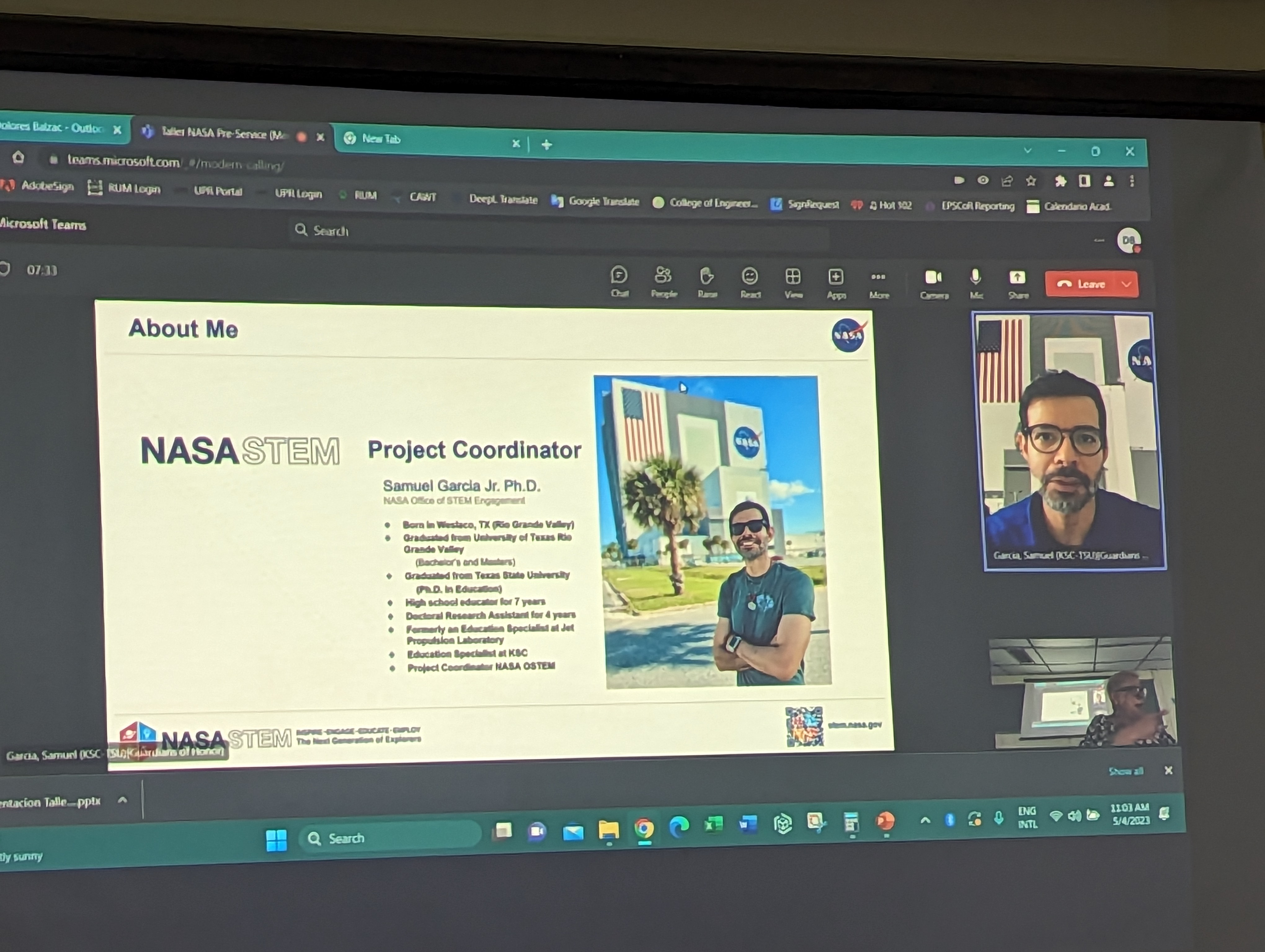This screenshot has height=952, width=1265.
Task: Open the Calendario Acad. bookmark
Action: pos(1069,206)
